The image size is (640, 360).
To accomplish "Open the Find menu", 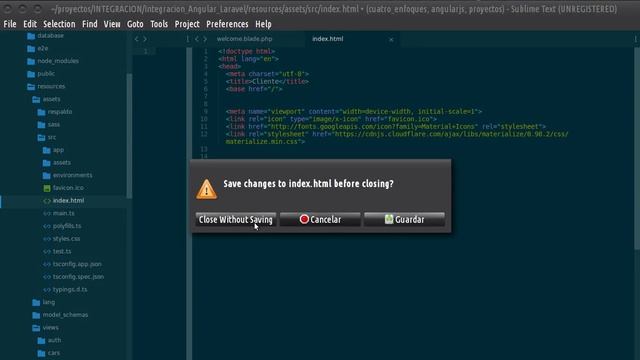I will pyautogui.click(x=90, y=24).
